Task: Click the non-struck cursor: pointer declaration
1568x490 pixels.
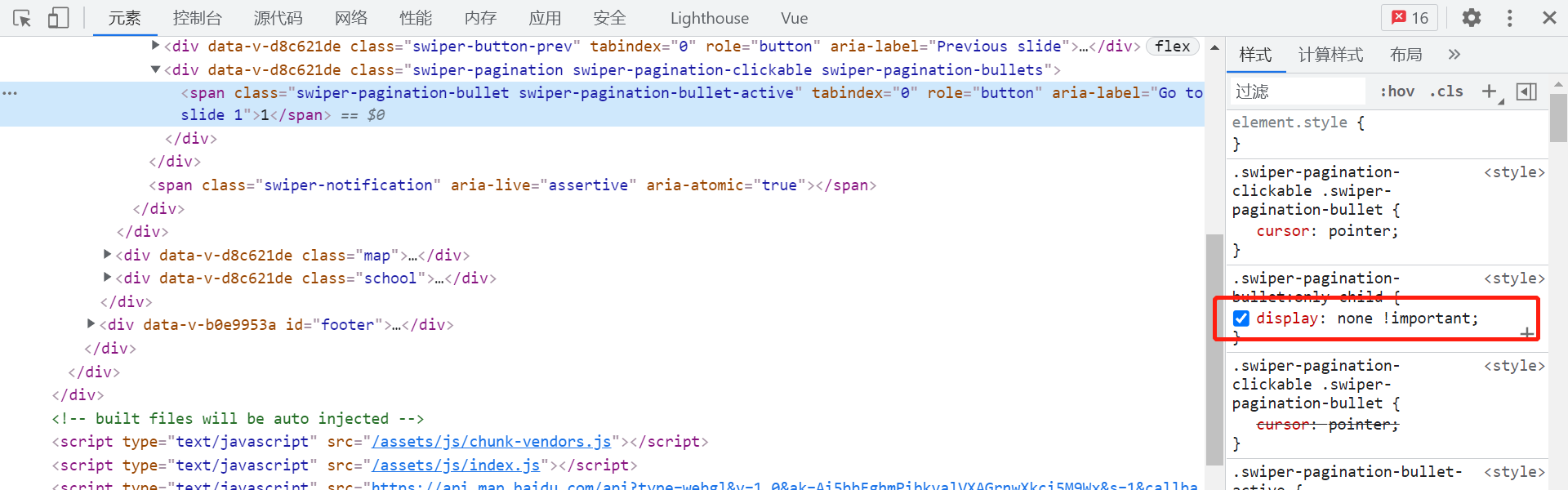Action: click(x=1327, y=231)
